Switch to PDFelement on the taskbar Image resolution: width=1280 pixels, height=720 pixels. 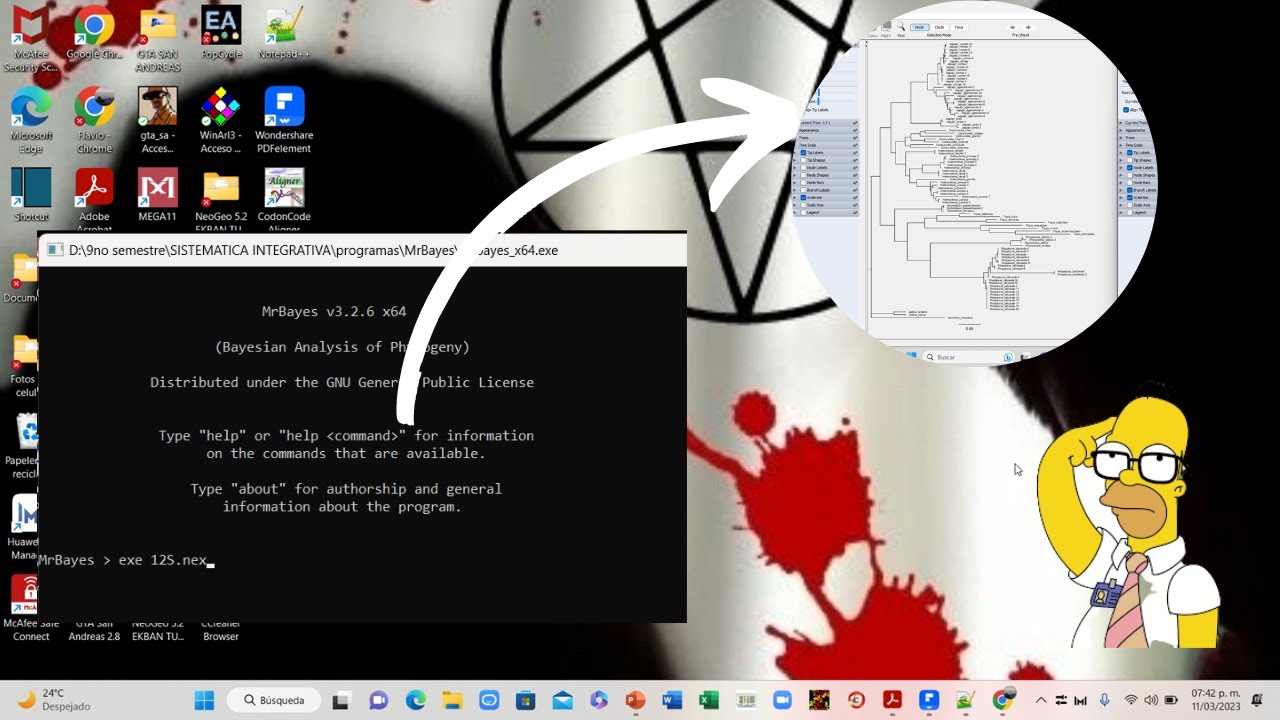[929, 700]
